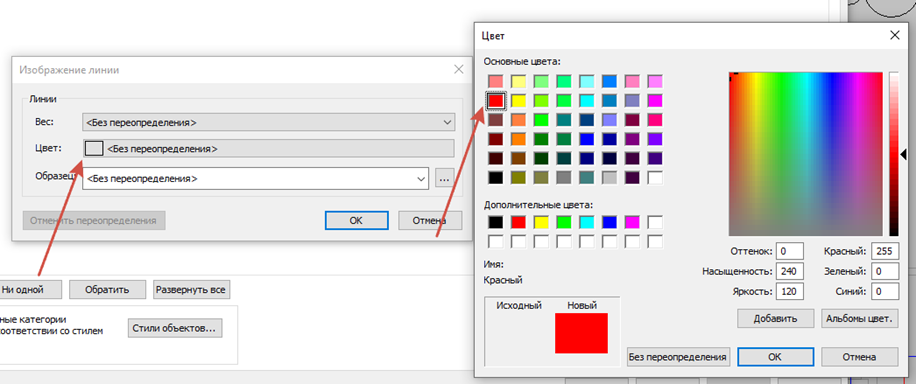
Task: Select first empty additional color slot
Action: pos(655,222)
